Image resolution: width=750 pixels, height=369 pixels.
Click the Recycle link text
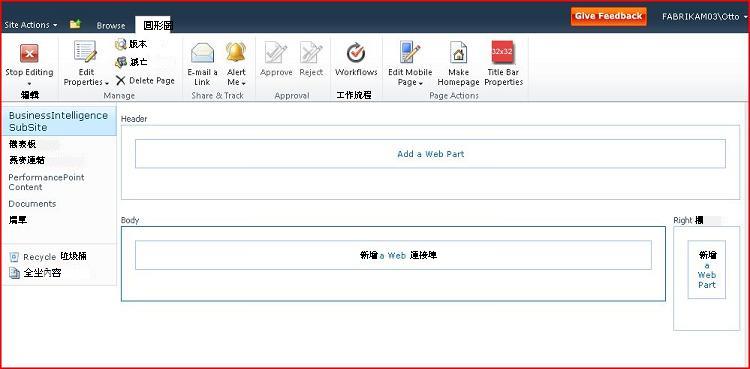pos(40,257)
